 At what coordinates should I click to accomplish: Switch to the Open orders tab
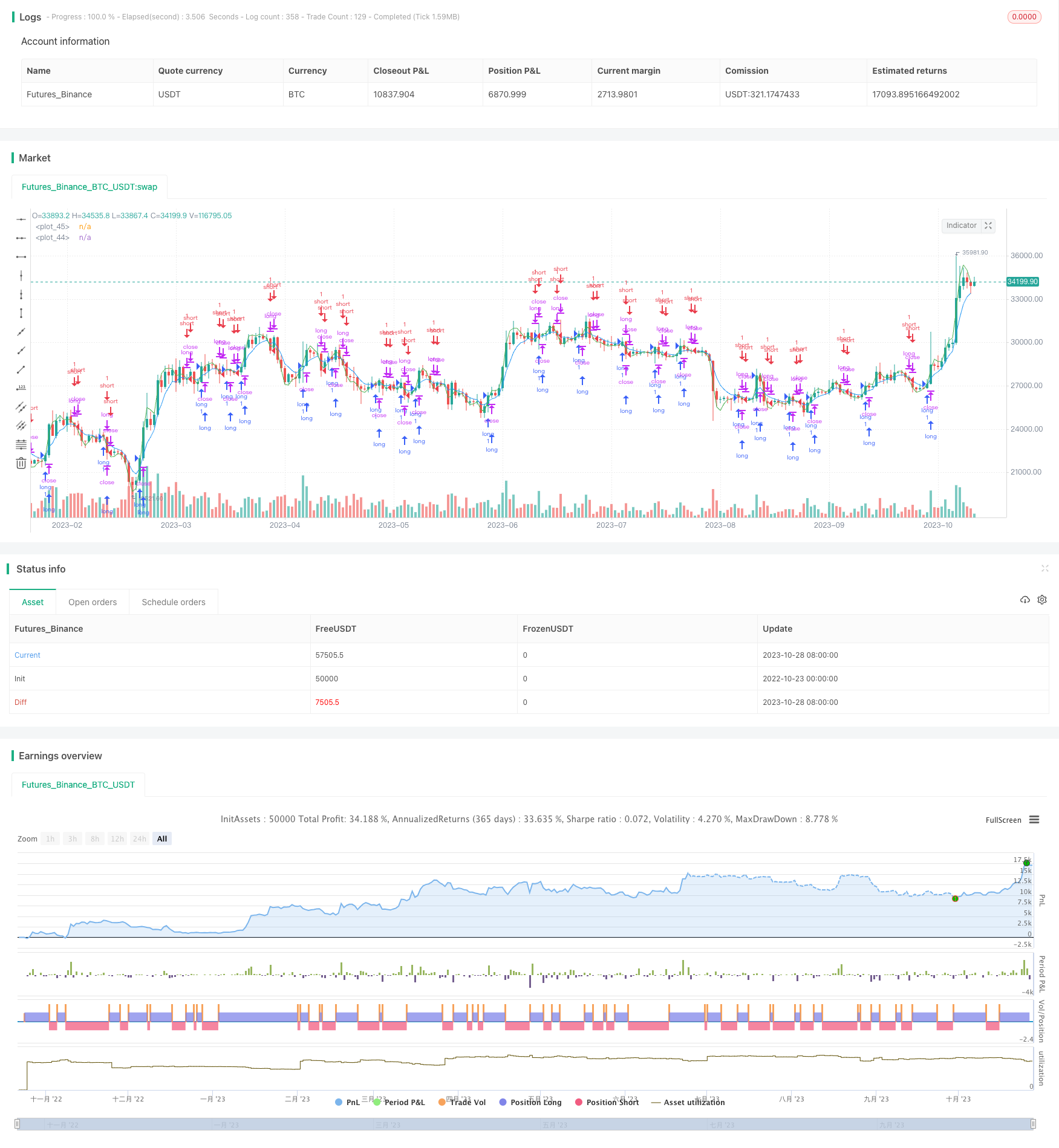click(93, 602)
